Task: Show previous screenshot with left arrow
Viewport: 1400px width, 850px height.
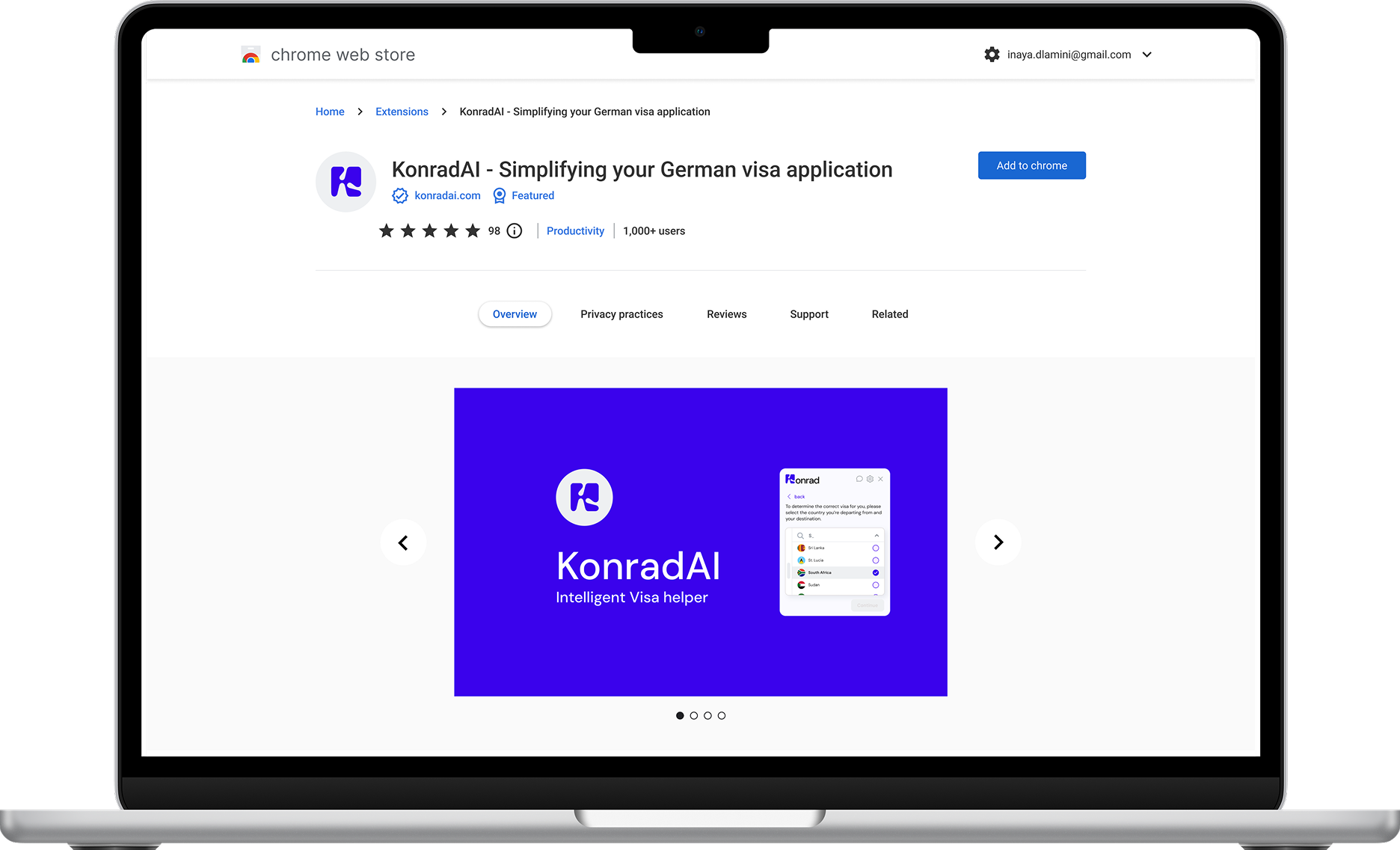Action: [403, 542]
